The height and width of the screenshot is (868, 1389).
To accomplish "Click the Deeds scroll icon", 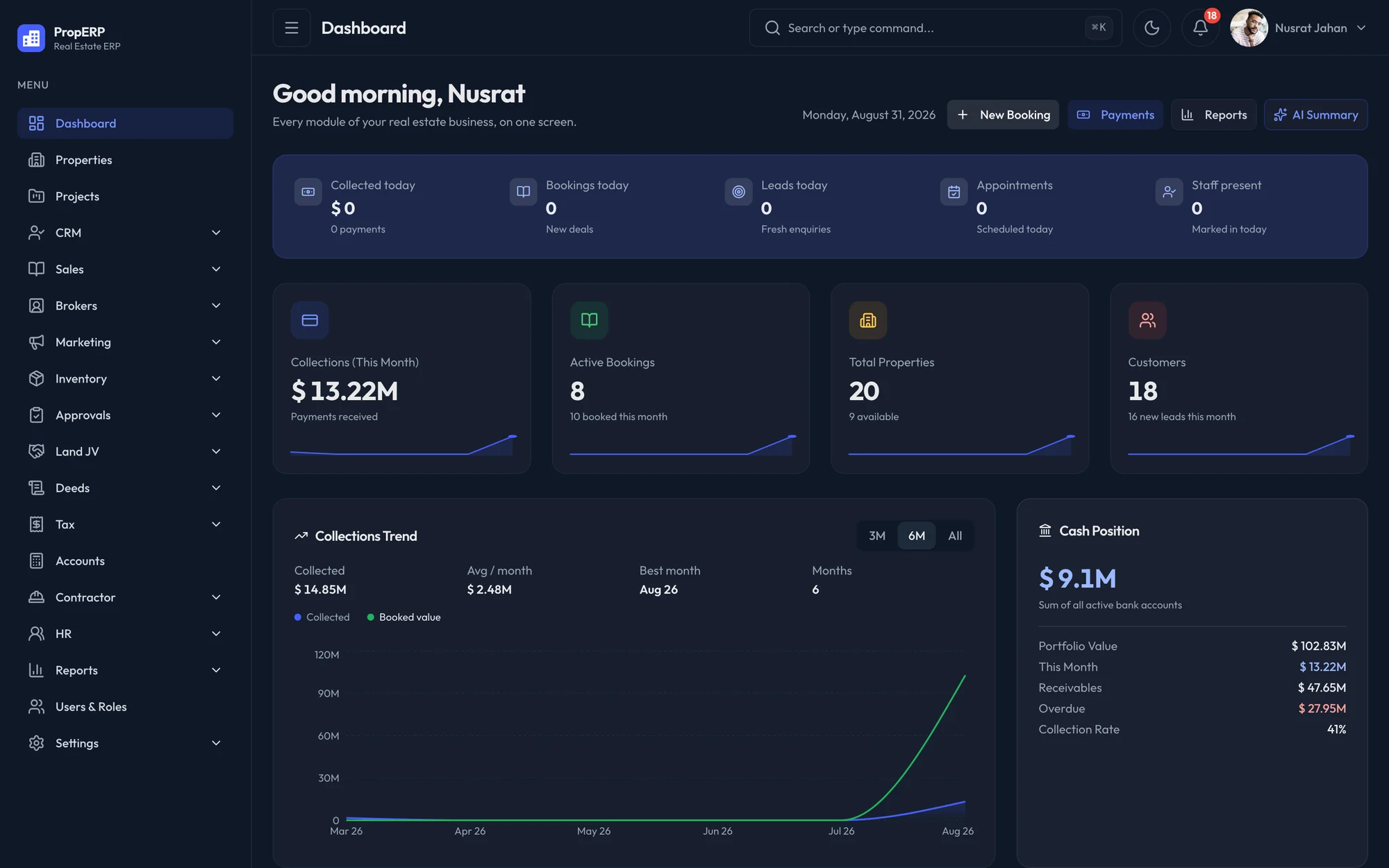I will coord(36,487).
